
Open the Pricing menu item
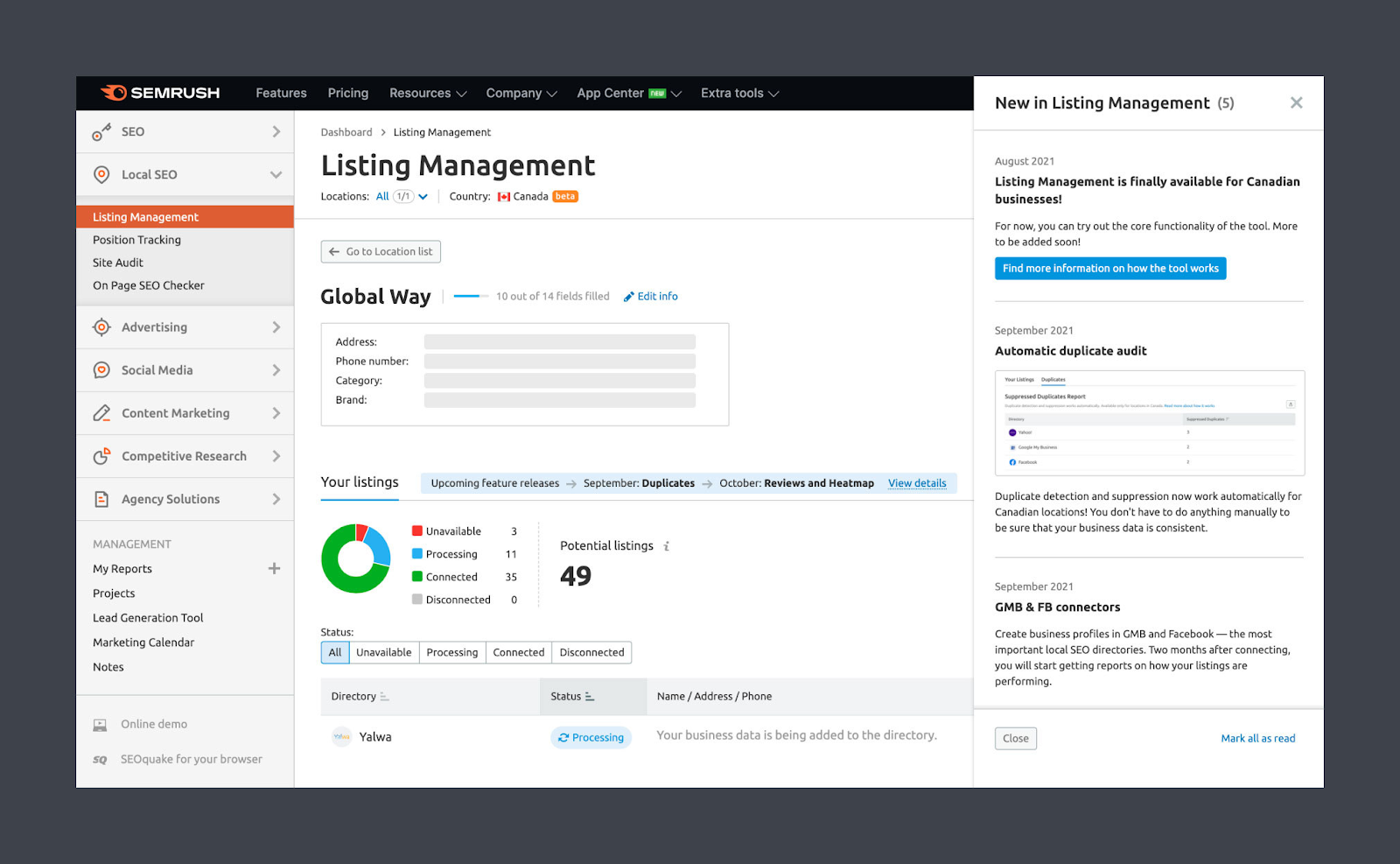tap(348, 93)
